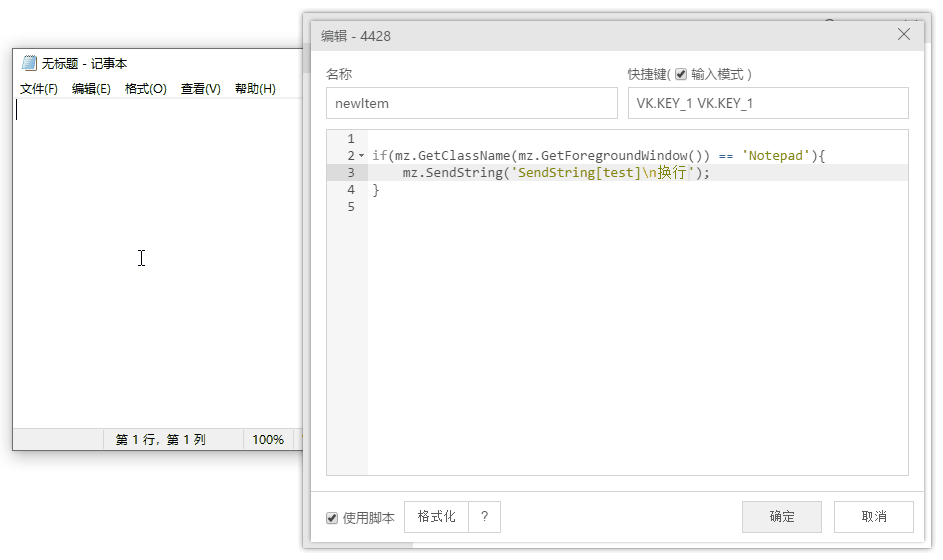Click the ? help button
This screenshot has width=943, height=560.
click(484, 517)
